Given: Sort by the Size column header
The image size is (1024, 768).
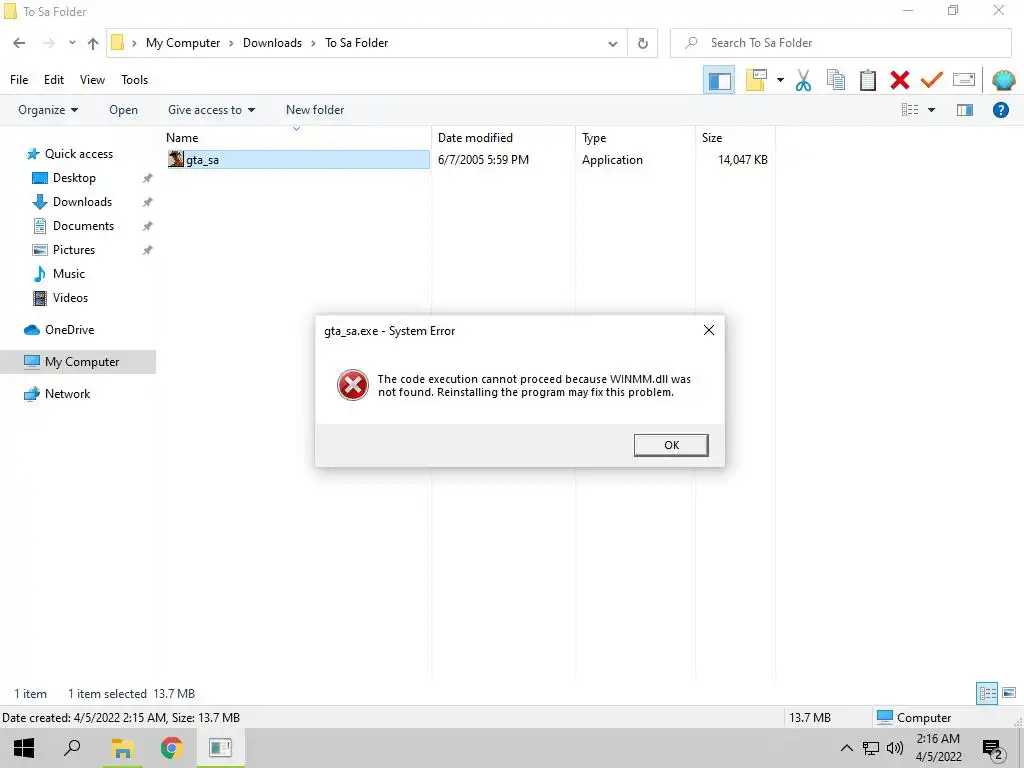Looking at the screenshot, I should pyautogui.click(x=735, y=138).
